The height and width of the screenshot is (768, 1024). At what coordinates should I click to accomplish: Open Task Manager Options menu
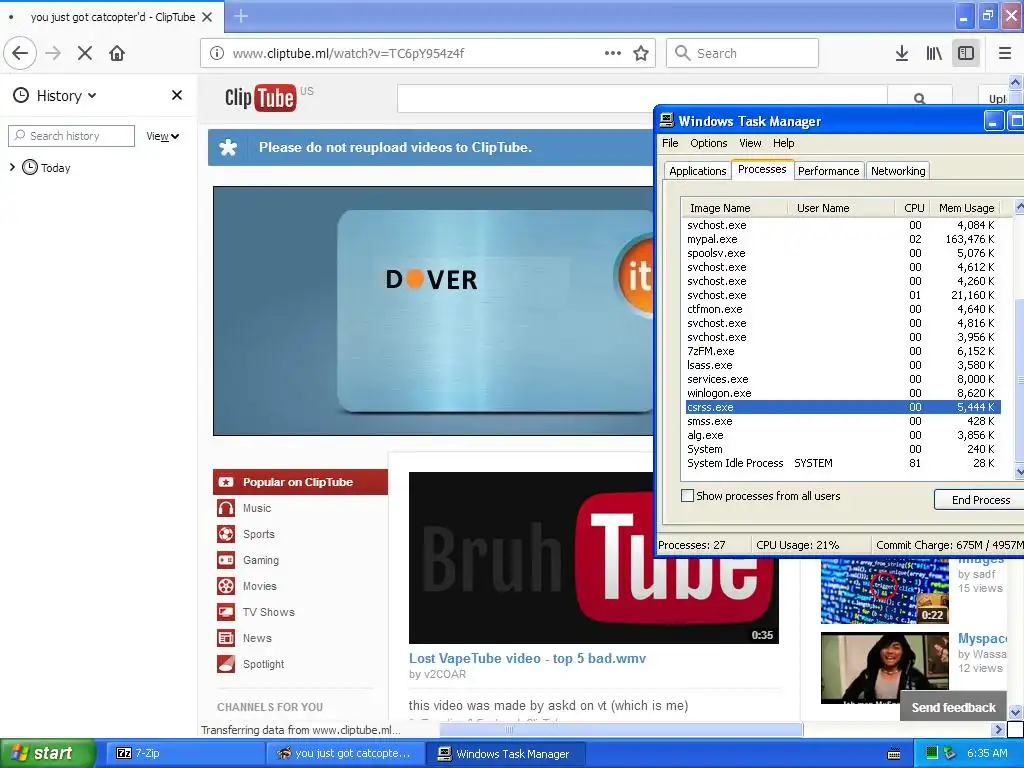(x=709, y=143)
